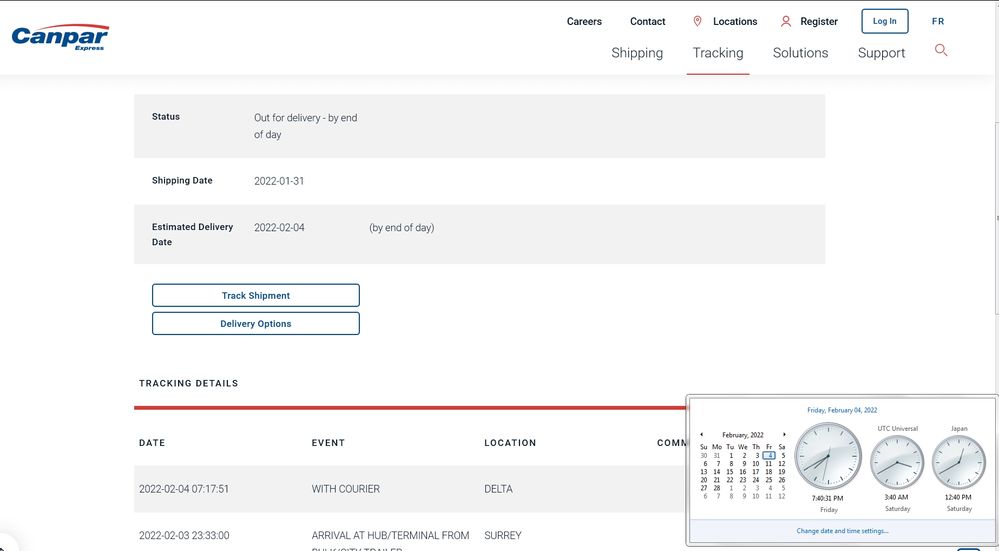Click the February, 2022 calendar header
The image size is (999, 551).
743,435
